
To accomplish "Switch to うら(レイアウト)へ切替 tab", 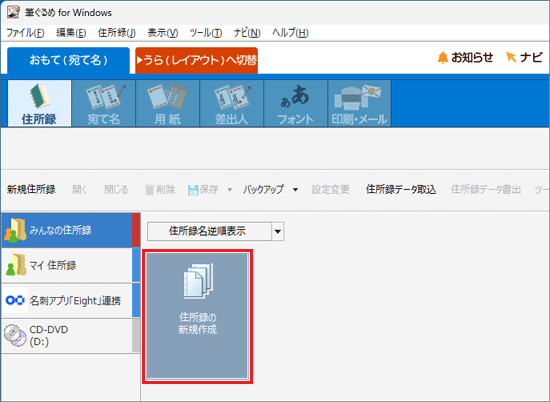I will [x=196, y=60].
